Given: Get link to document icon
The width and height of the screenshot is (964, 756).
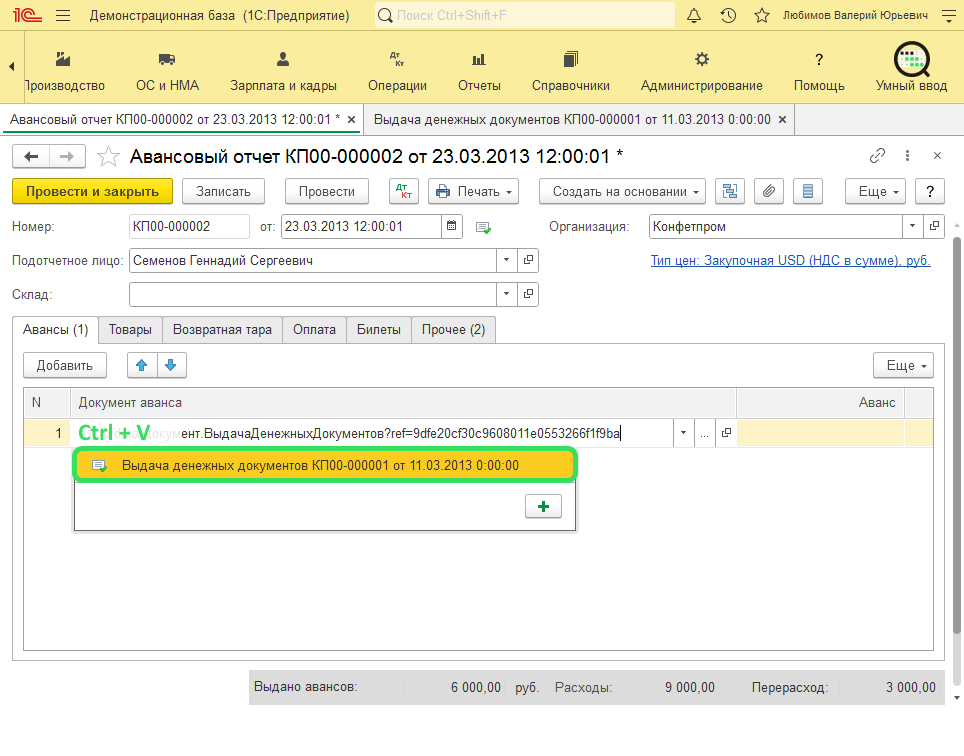Looking at the screenshot, I should (x=877, y=156).
